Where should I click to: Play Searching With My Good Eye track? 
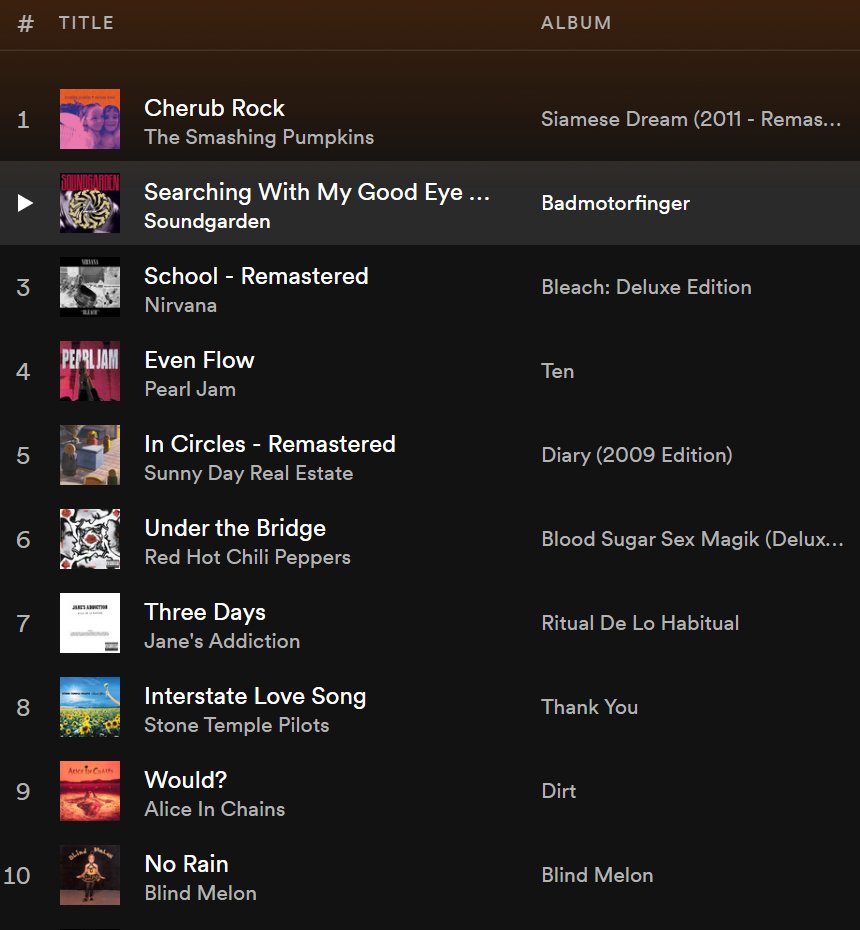[x=25, y=203]
